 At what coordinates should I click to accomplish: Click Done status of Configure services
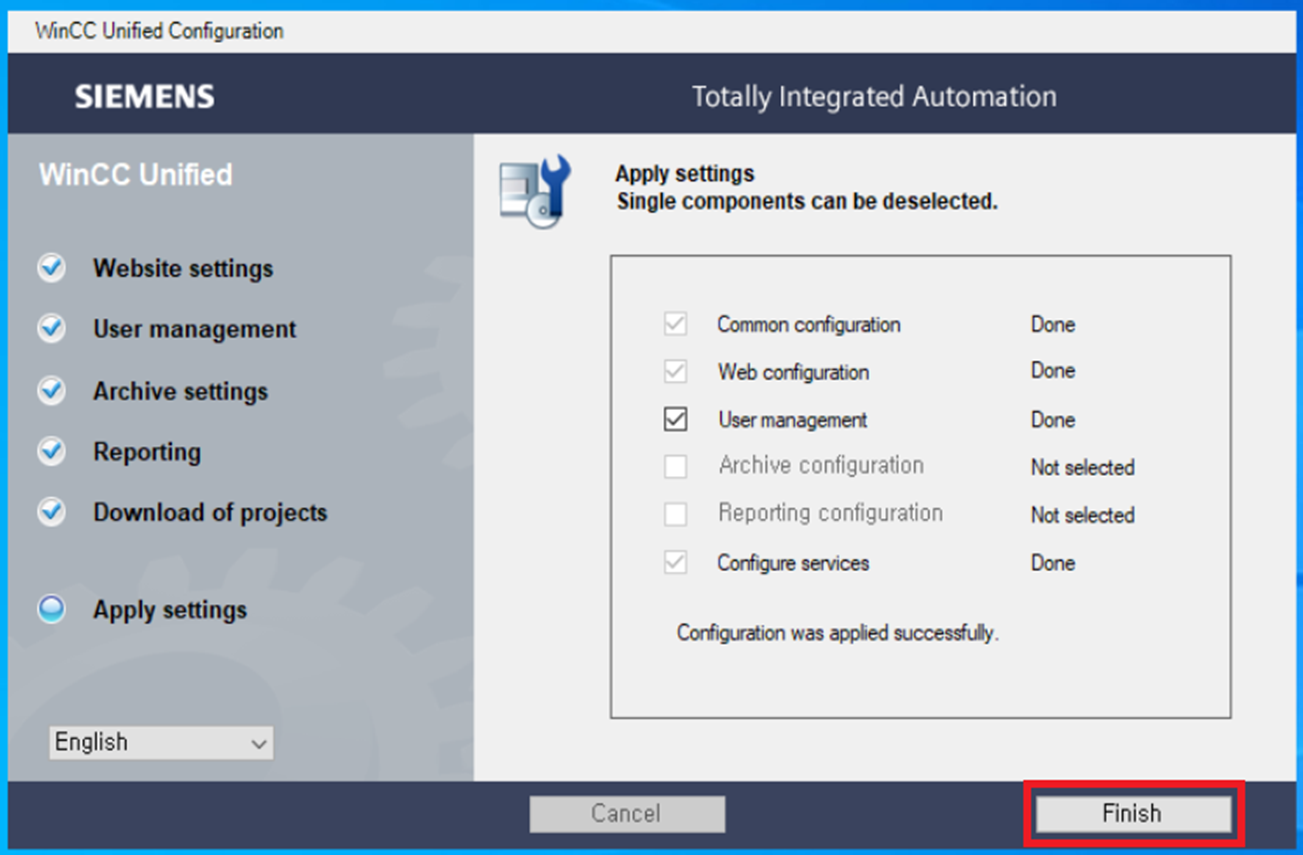coord(1053,563)
